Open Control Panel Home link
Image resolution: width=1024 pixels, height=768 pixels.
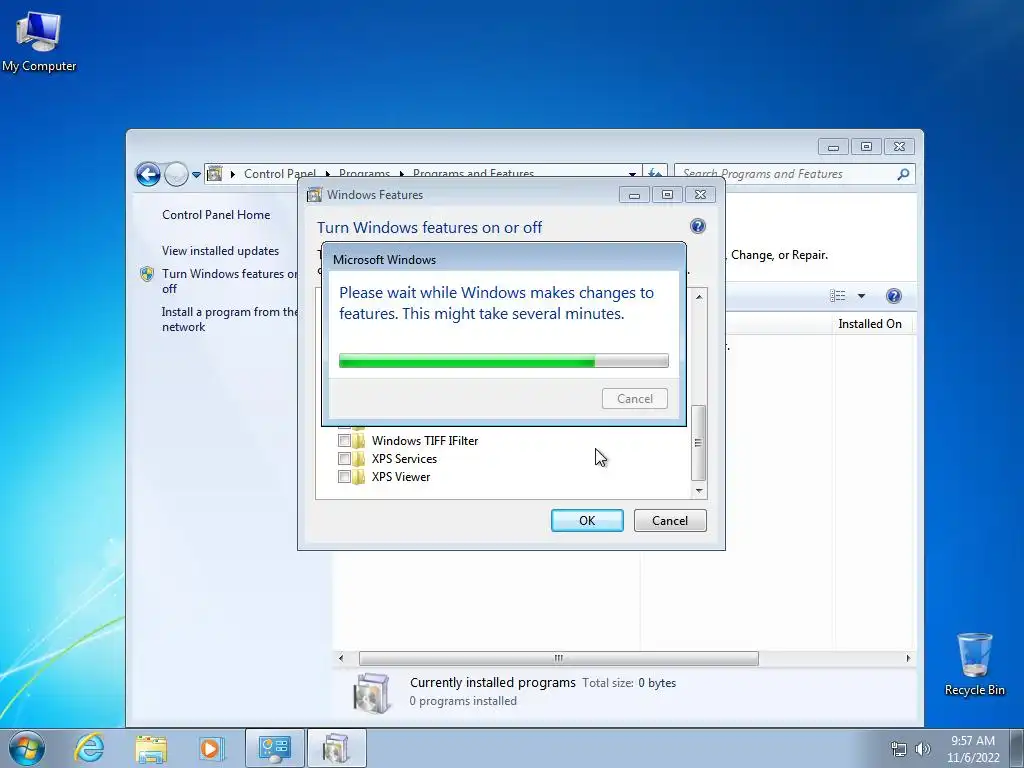[216, 215]
